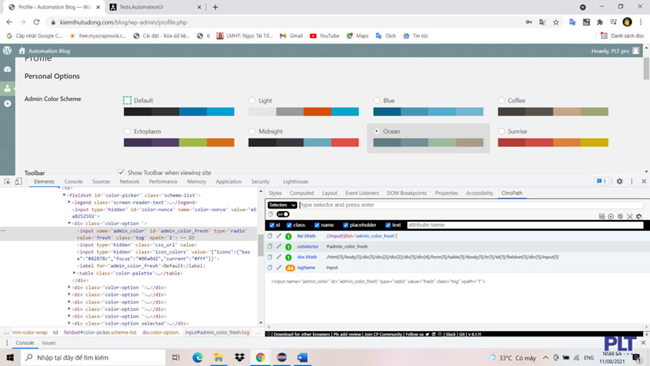
Task: Click the ChroPath save icon
Action: [601, 216]
